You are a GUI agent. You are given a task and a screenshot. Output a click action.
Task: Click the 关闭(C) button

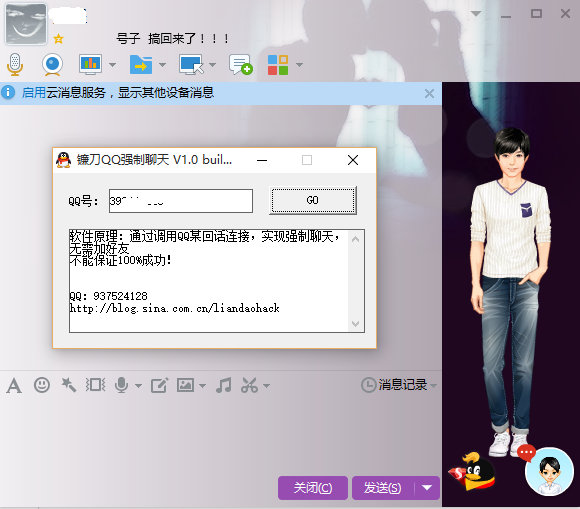(x=313, y=488)
